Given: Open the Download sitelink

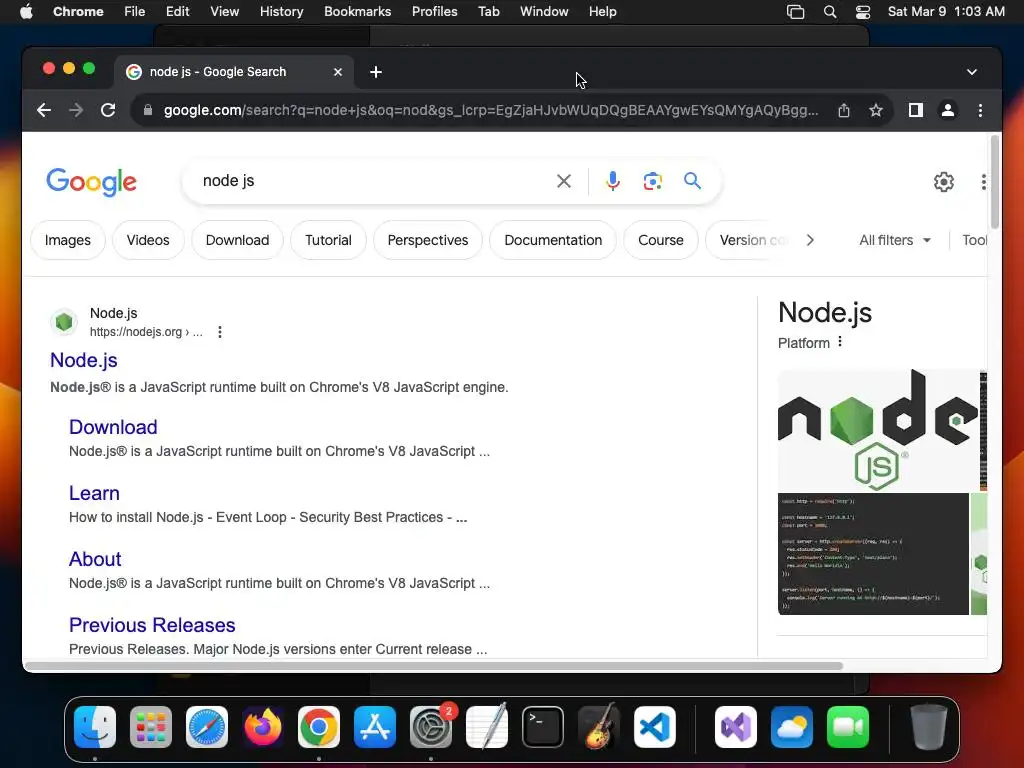Looking at the screenshot, I should (x=113, y=427).
